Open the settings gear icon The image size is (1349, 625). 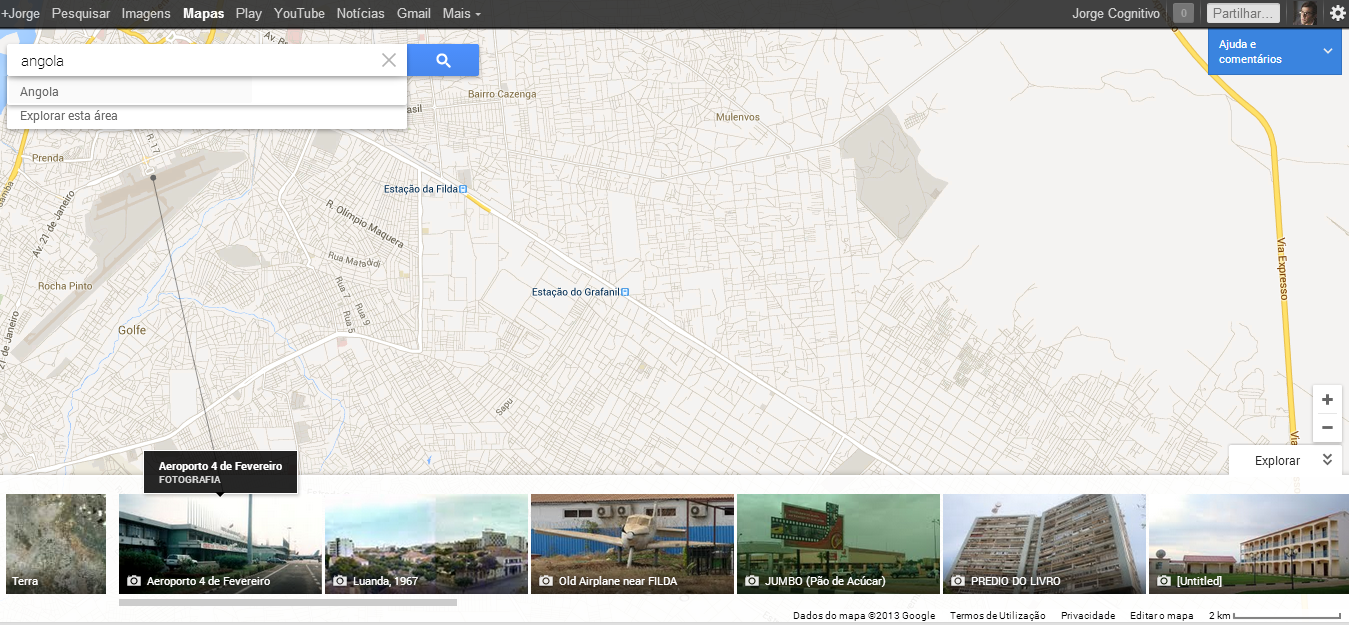(1337, 13)
